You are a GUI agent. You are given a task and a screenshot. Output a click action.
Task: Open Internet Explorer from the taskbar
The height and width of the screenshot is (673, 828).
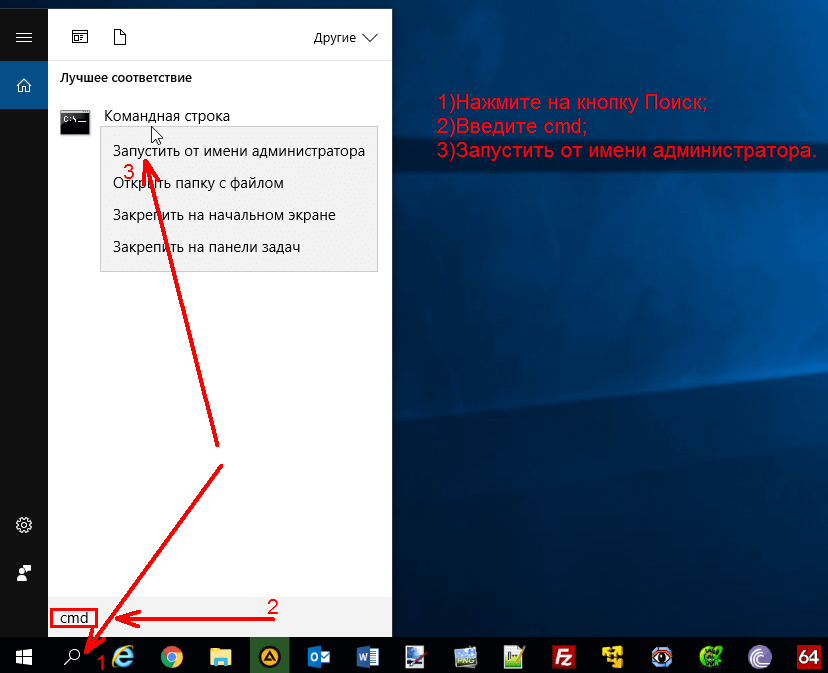coord(124,656)
